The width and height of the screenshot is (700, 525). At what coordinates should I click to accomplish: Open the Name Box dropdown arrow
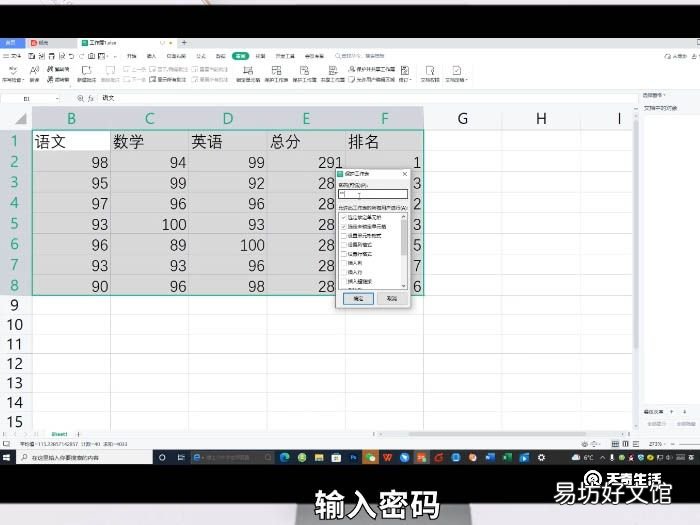pyautogui.click(x=58, y=99)
